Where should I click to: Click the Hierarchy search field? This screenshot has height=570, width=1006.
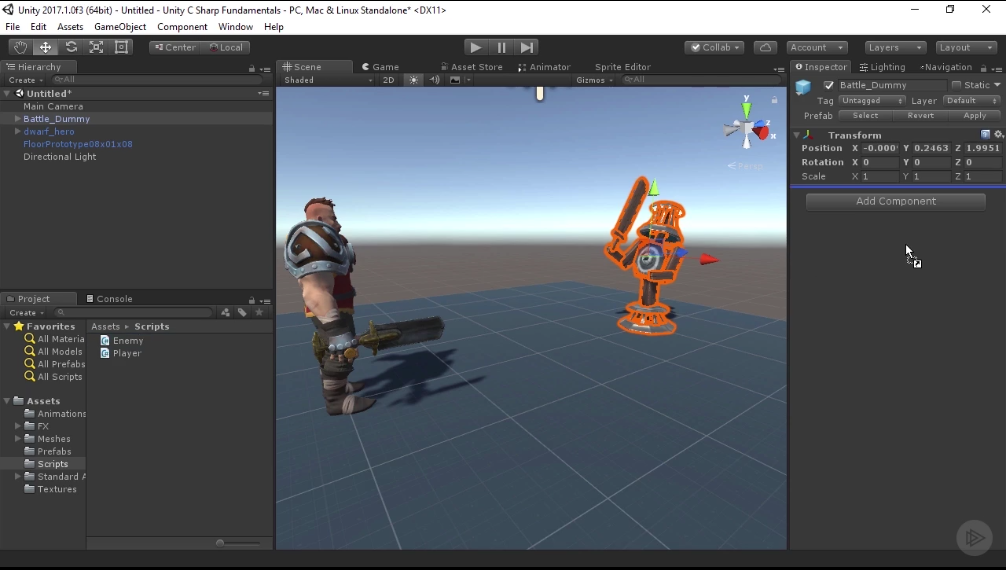[157, 80]
